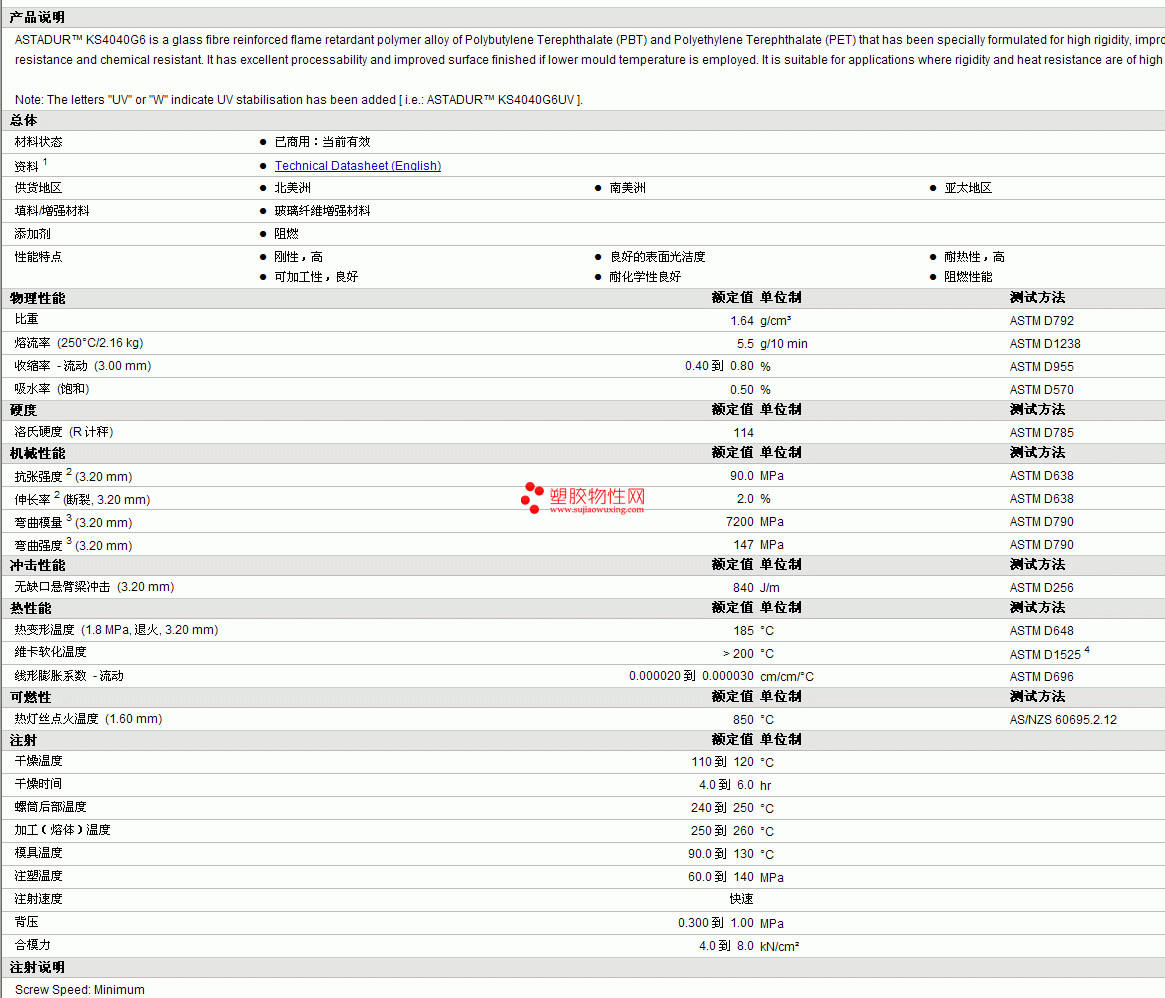The image size is (1165, 998).
Task: Click the 机械性能 section header
Action: [x=37, y=453]
